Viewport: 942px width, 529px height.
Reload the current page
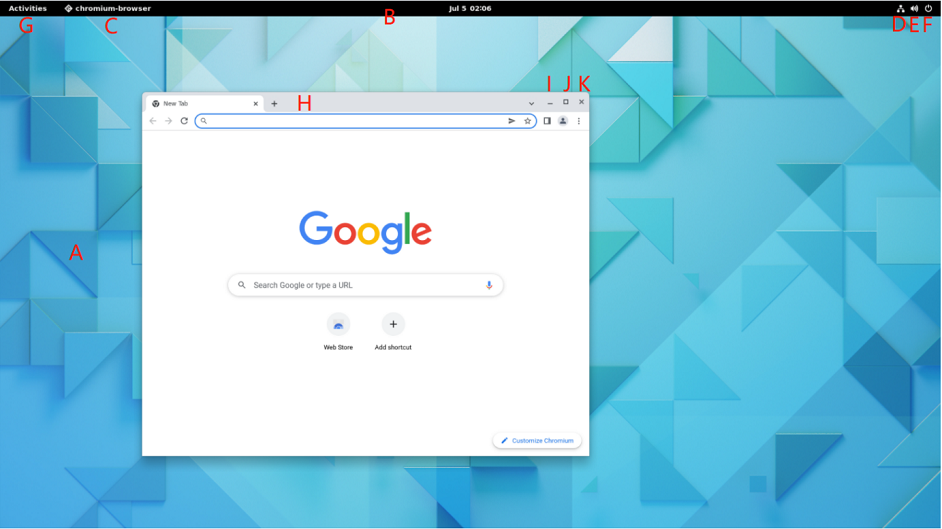(184, 121)
